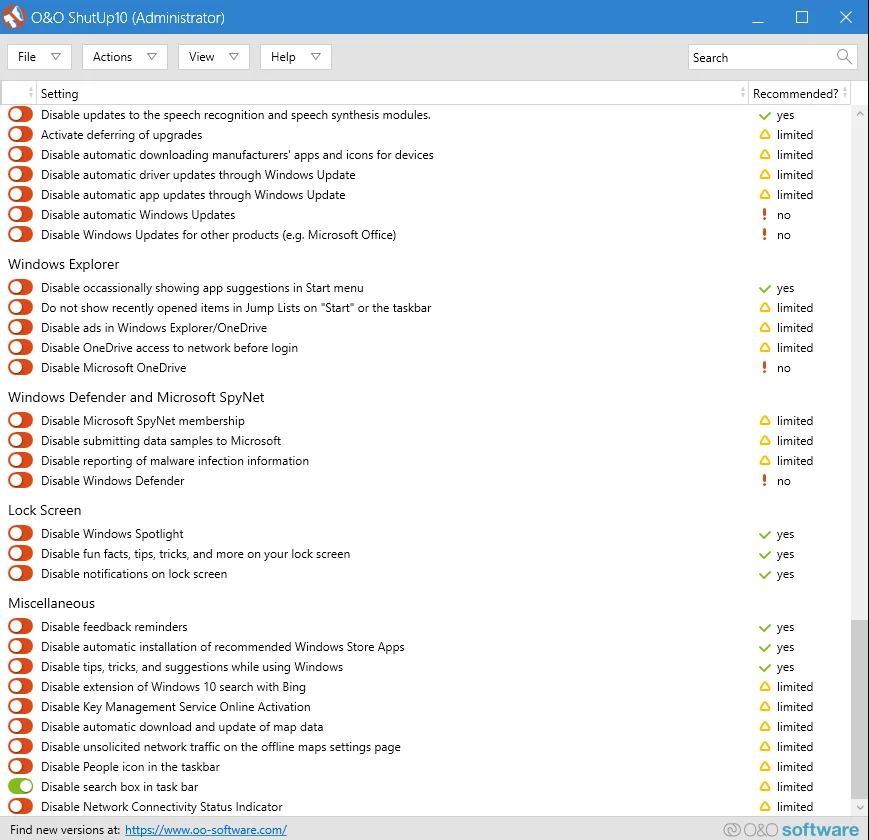Viewport: 869px width, 840px height.
Task: Click the Disable Windows Defender setting text
Action: pos(113,480)
